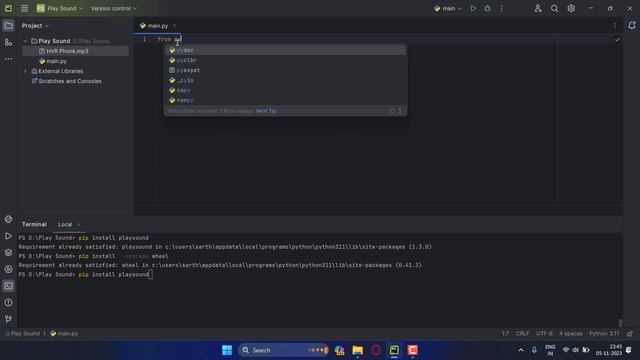Open the Structure tool window icon
Viewport: 640px width, 360px height.
point(8,42)
